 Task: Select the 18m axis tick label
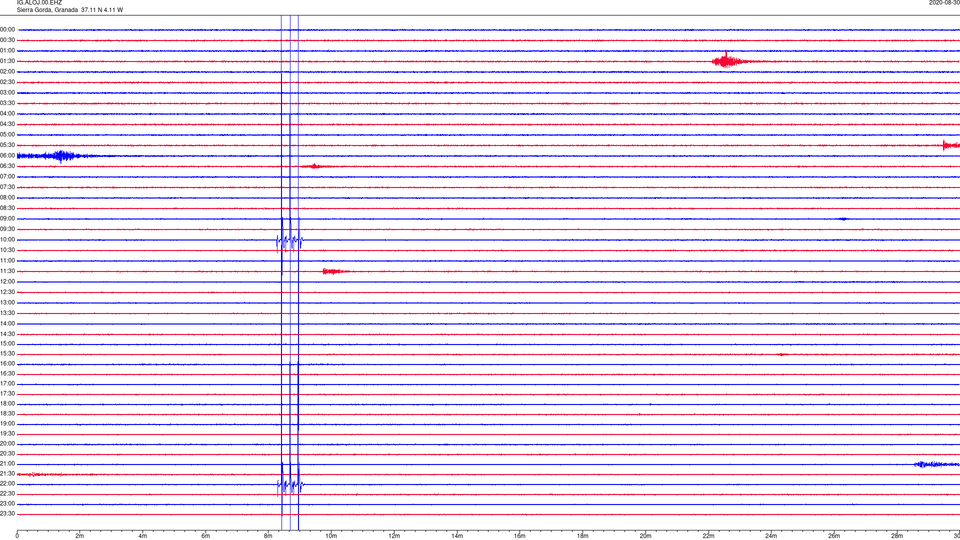click(x=583, y=536)
